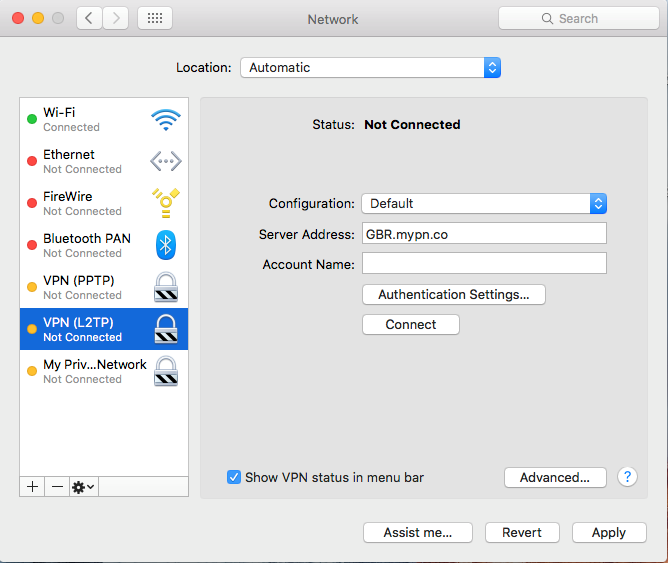This screenshot has height=563, width=668.
Task: Open the Location dropdown
Action: click(370, 68)
